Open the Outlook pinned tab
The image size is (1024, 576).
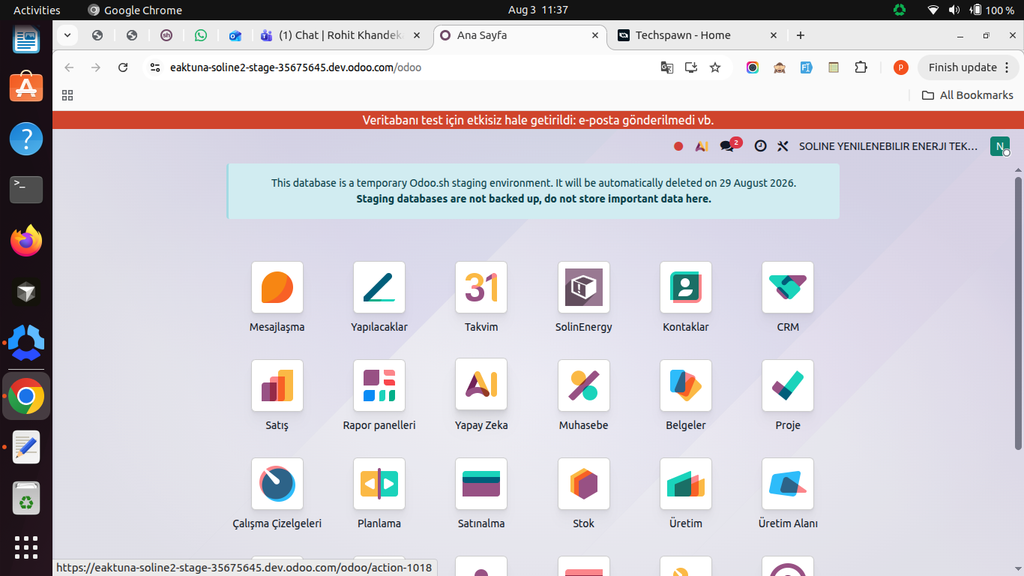pyautogui.click(x=235, y=35)
